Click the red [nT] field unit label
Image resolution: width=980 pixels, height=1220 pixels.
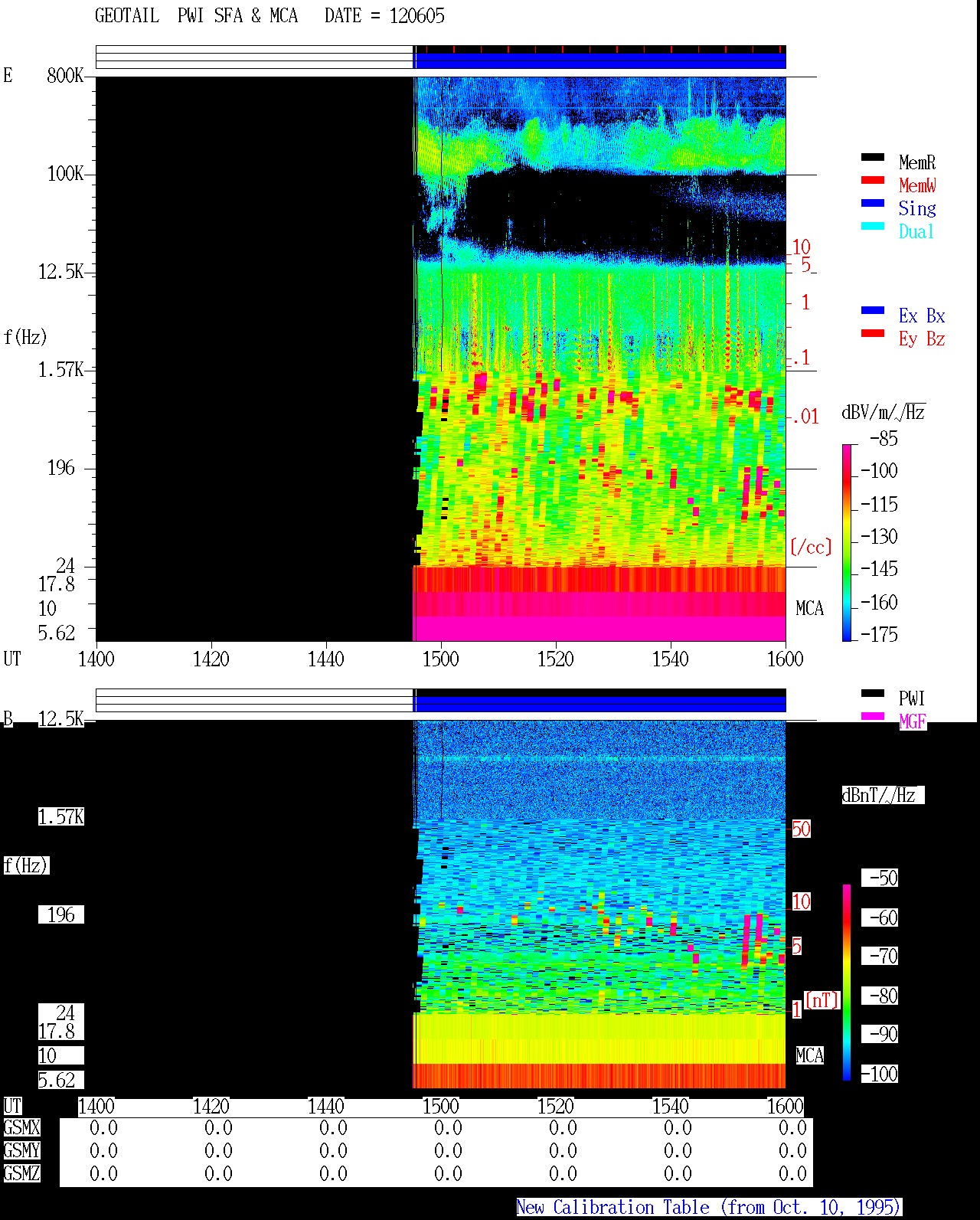822,1000
